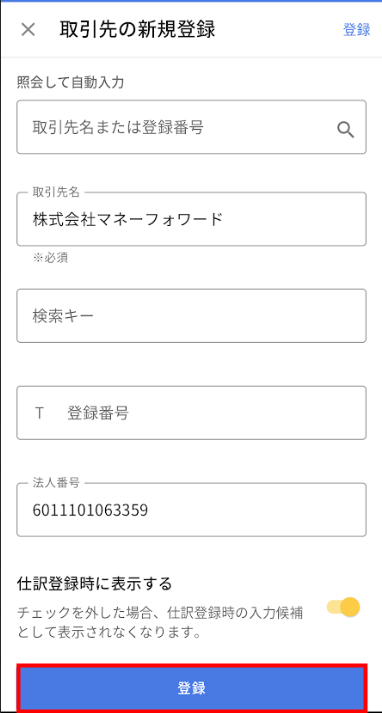
Task: Close the 取引先の新規登録 form with X
Action: tap(28, 30)
